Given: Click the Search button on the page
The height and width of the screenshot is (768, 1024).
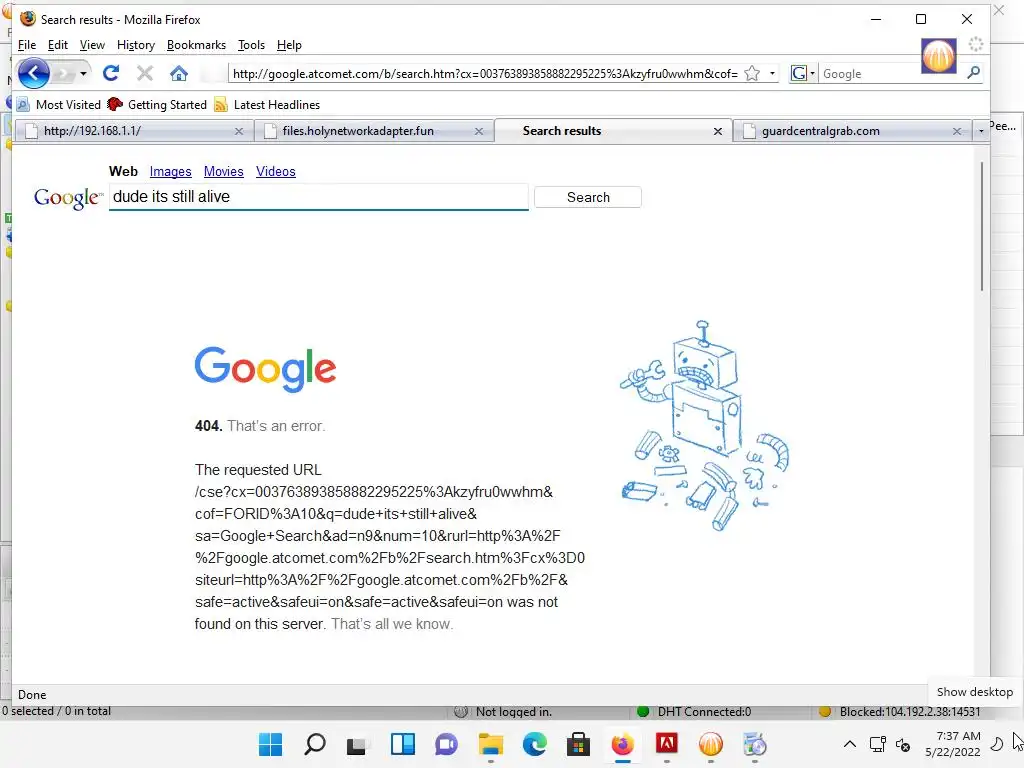Looking at the screenshot, I should 588,197.
